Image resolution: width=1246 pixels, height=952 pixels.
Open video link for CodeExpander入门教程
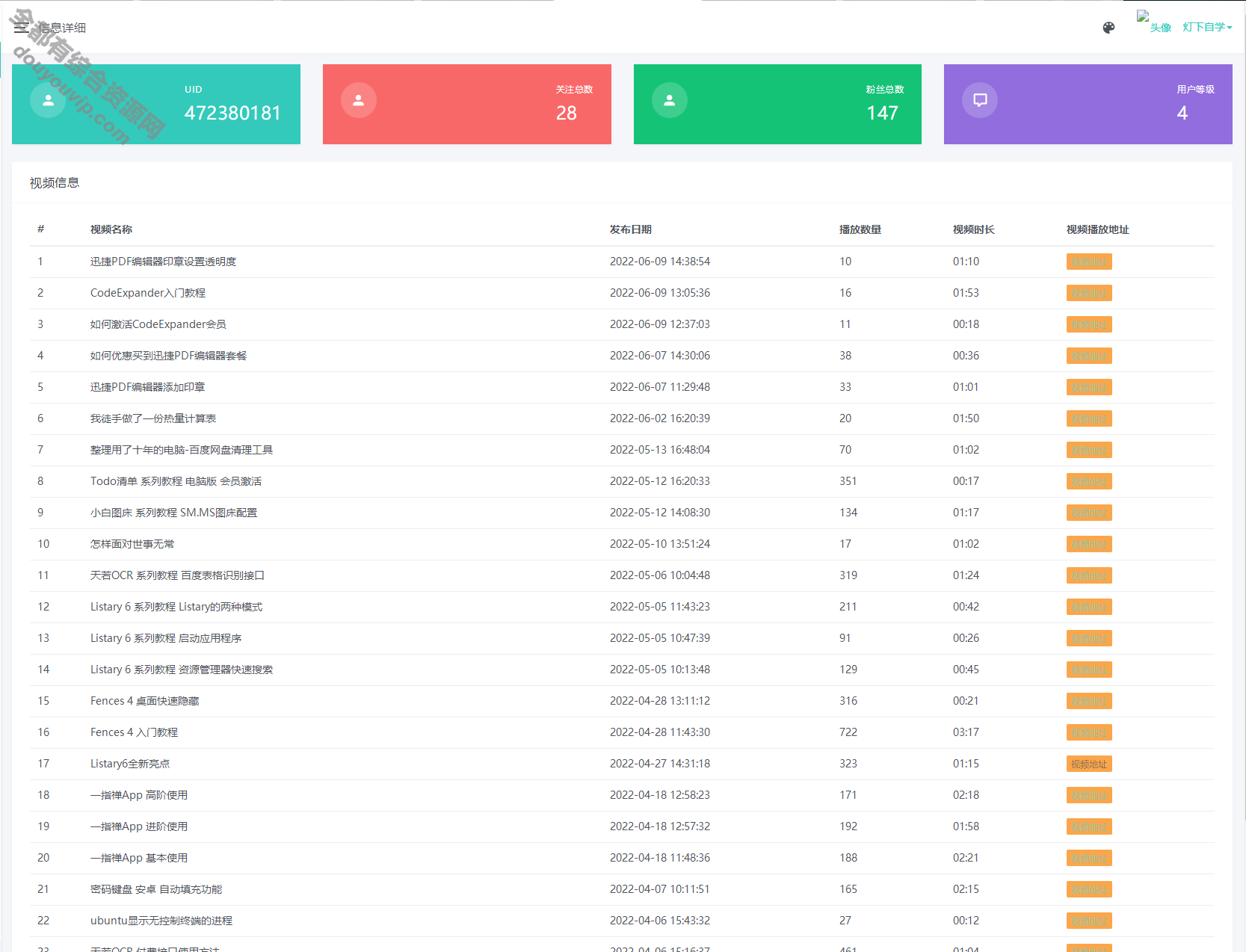coord(1089,293)
